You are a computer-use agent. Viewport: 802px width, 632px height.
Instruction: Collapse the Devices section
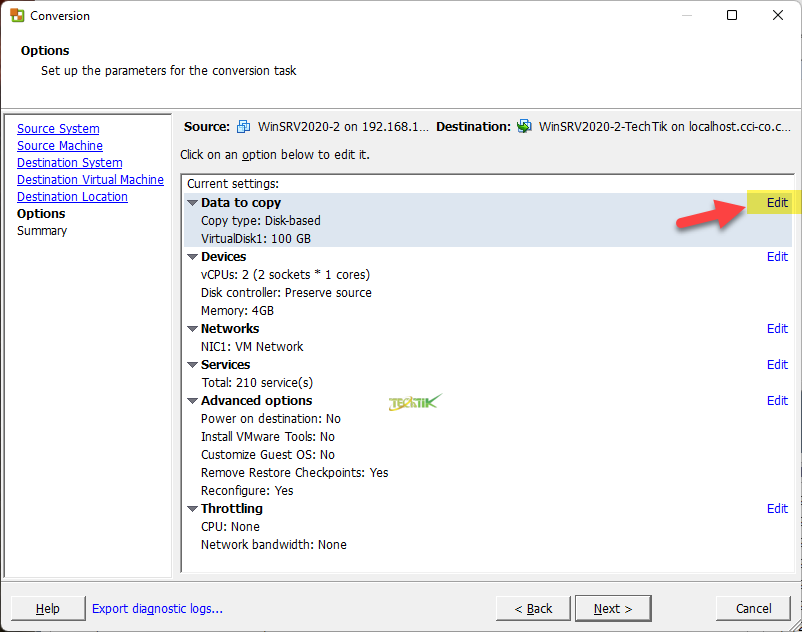pyautogui.click(x=192, y=257)
